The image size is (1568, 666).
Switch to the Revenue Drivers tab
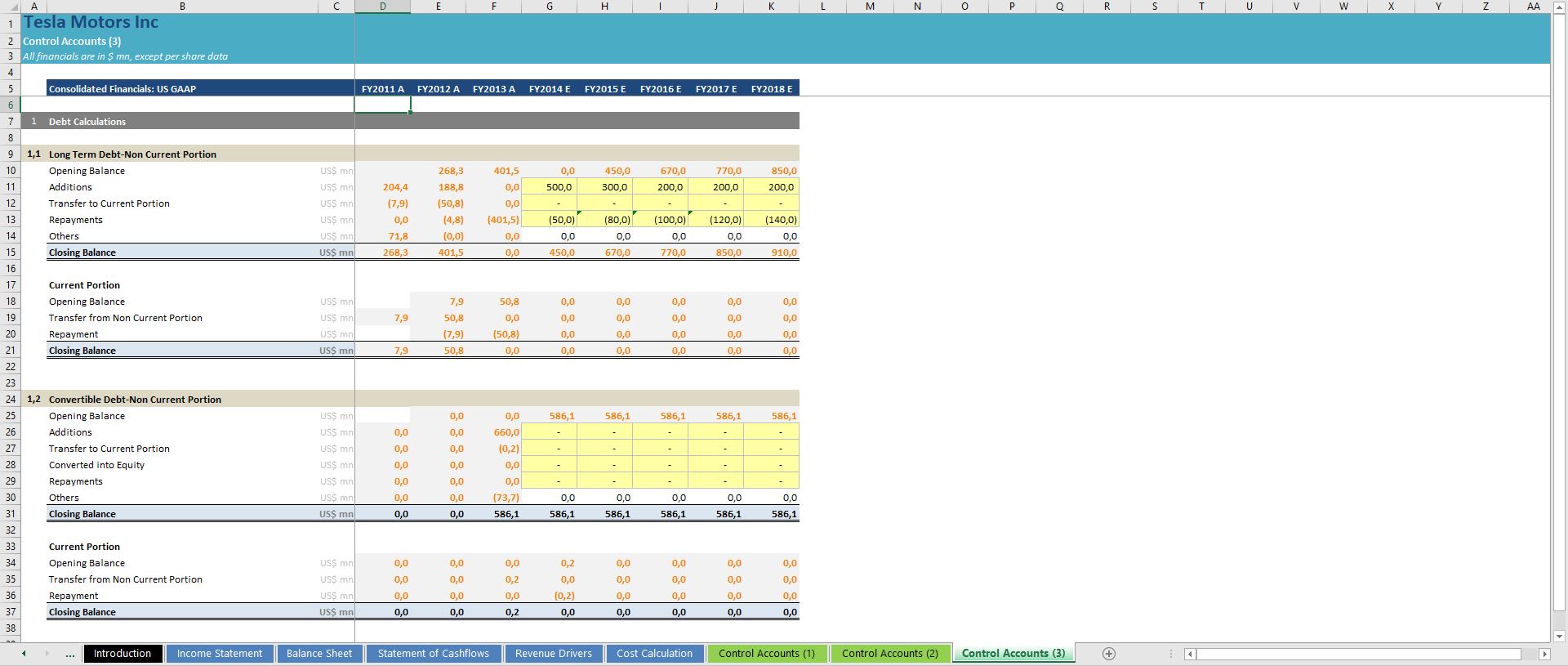(x=554, y=654)
